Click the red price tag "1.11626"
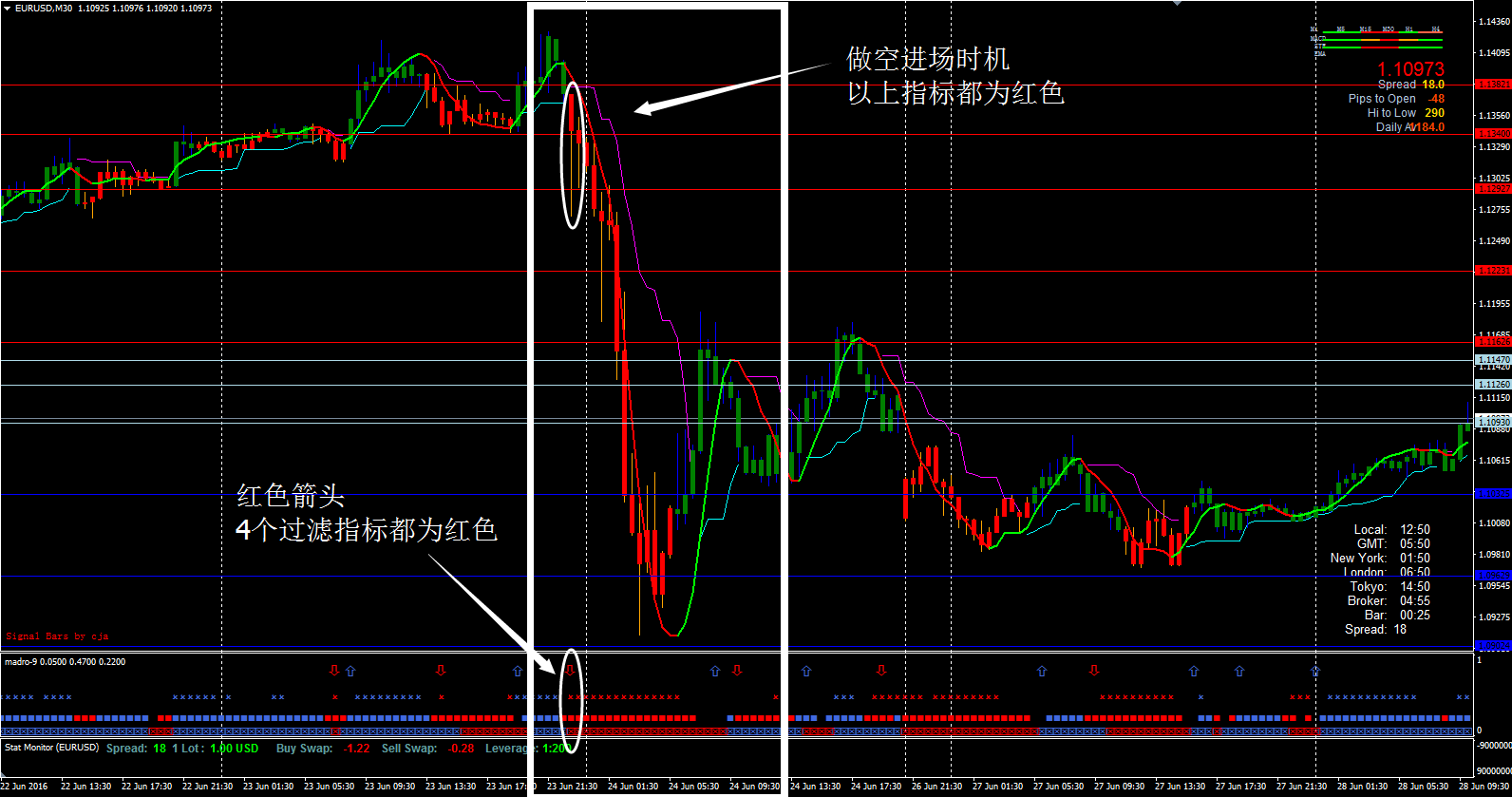The height and width of the screenshot is (797, 1512). tap(1493, 341)
